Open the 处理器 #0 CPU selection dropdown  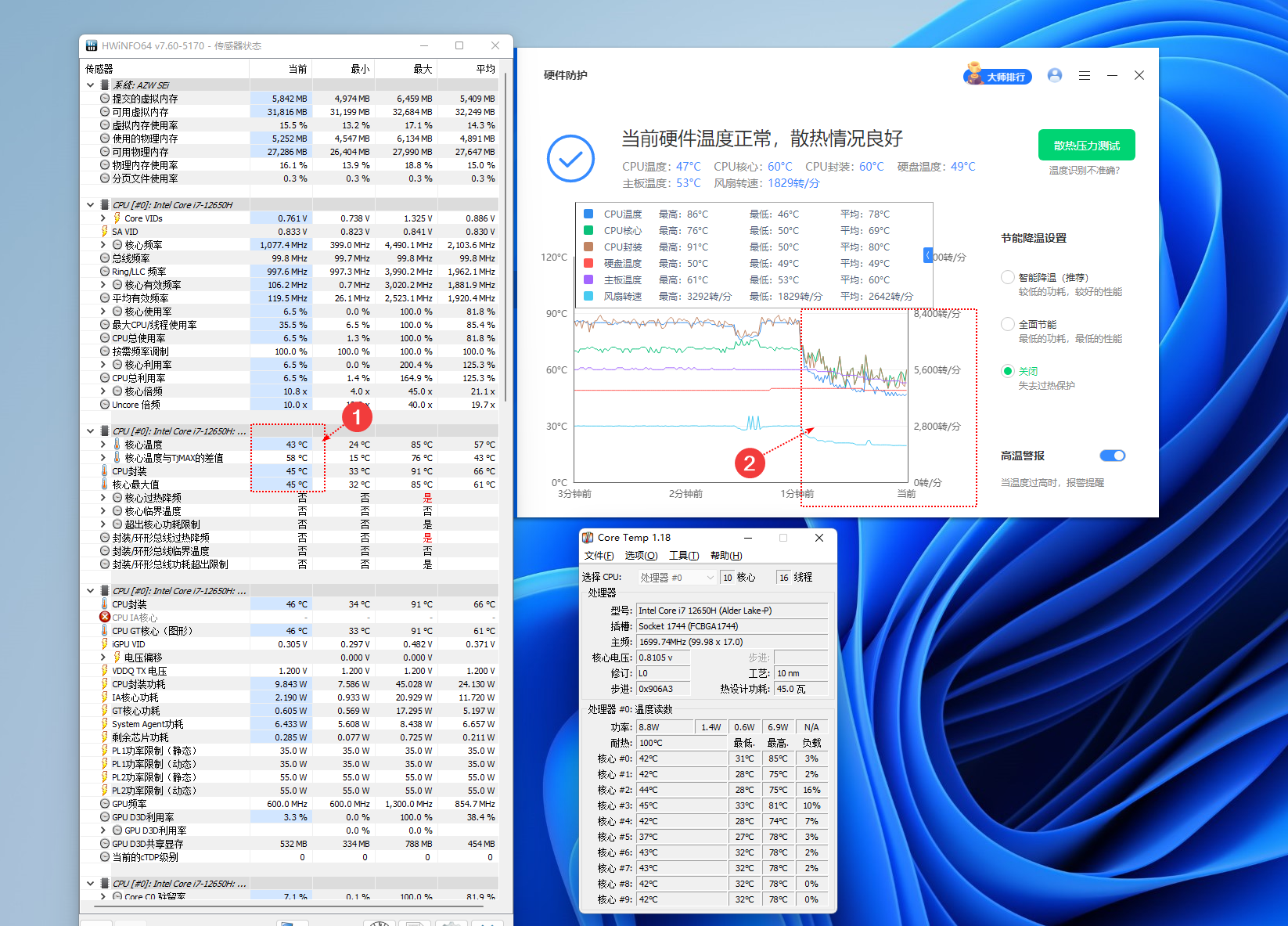677,578
